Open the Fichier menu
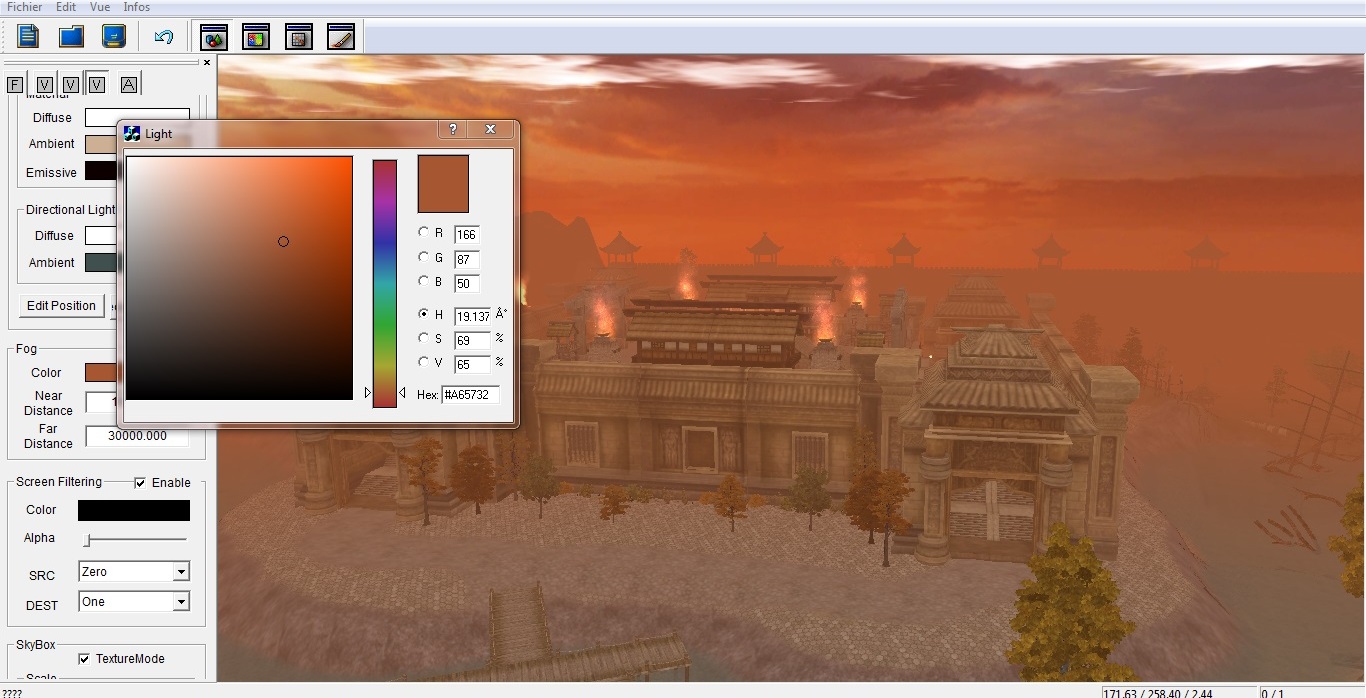 [25, 7]
